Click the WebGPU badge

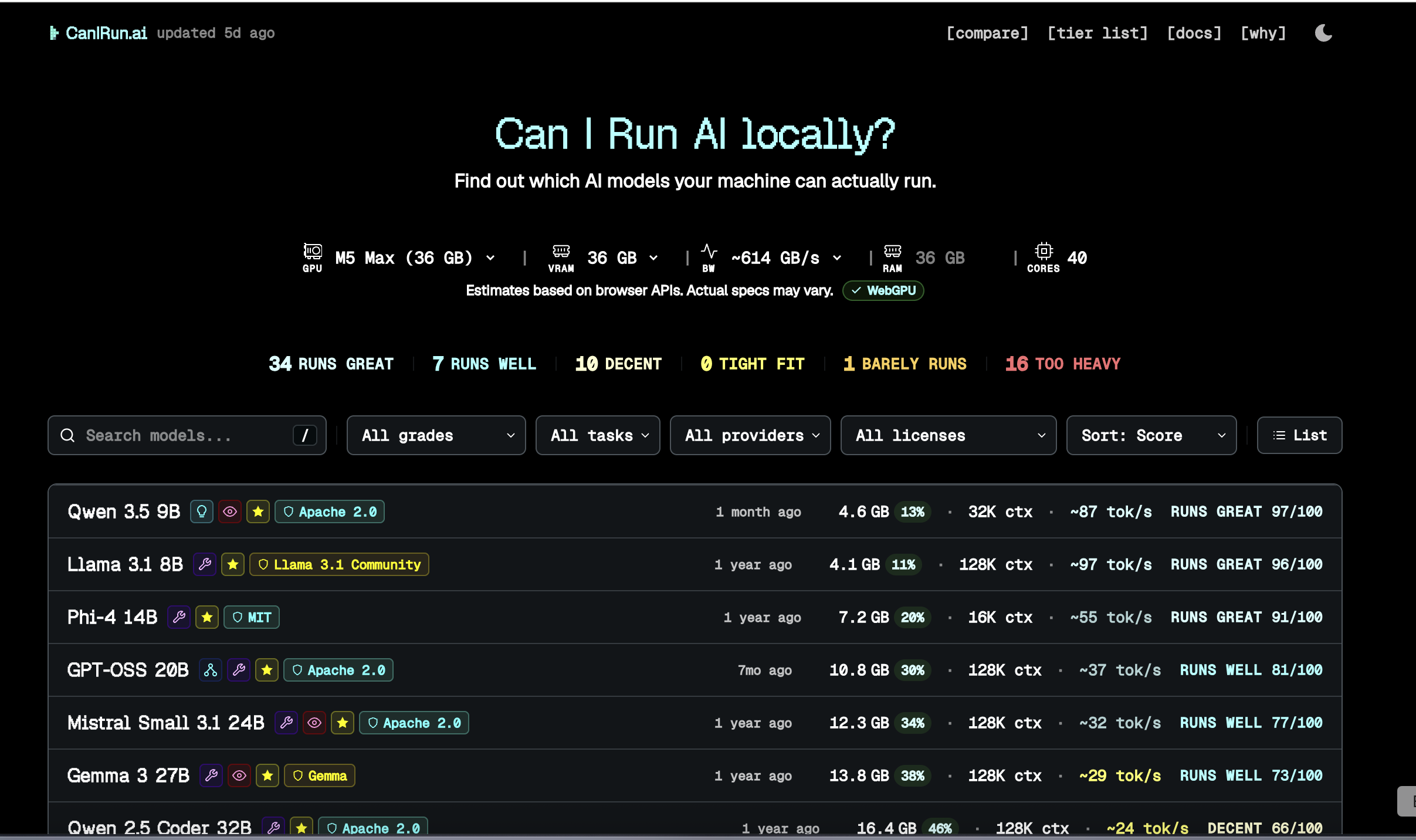883,290
